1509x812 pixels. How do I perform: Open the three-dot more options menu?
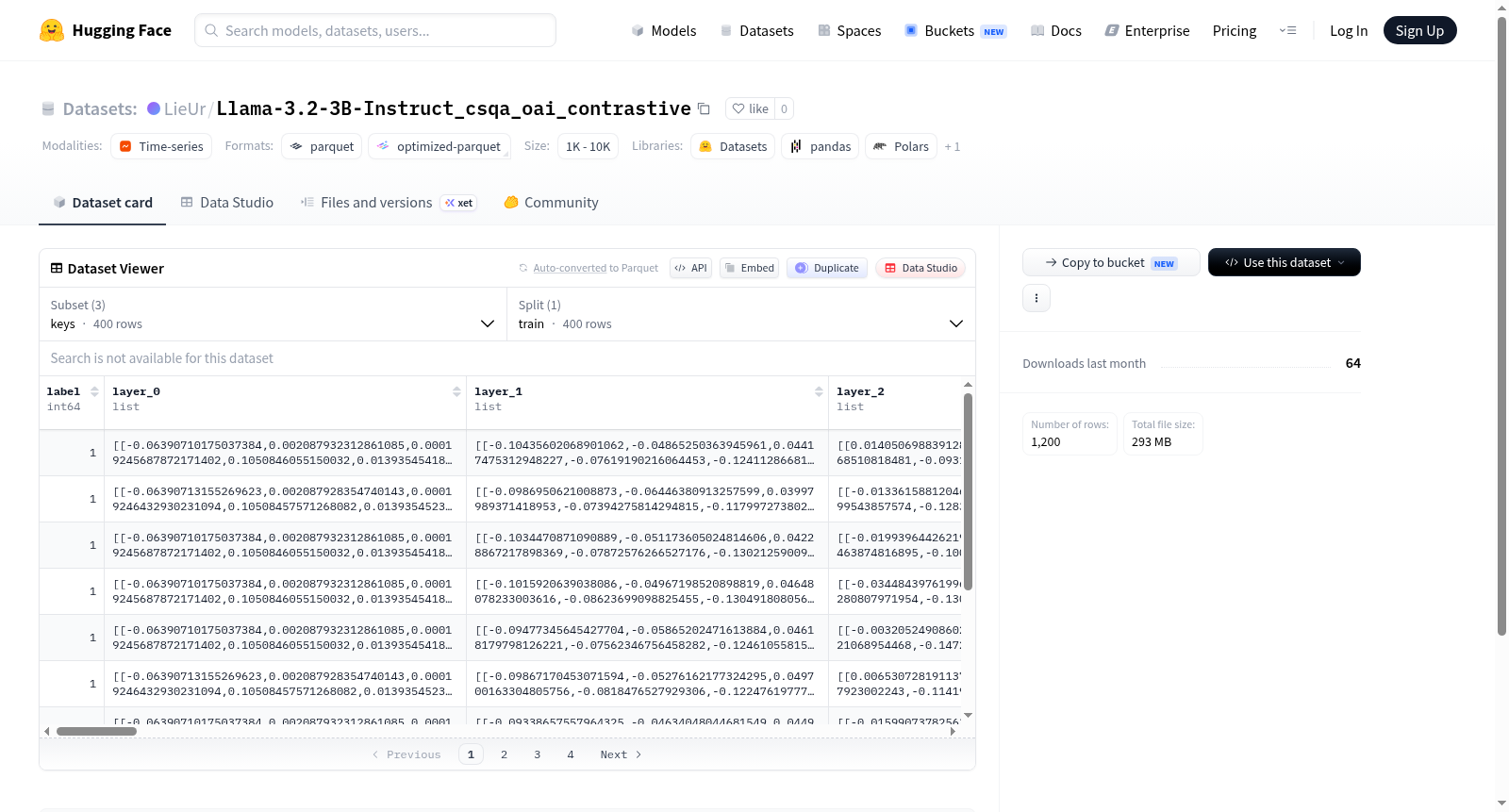[1036, 298]
